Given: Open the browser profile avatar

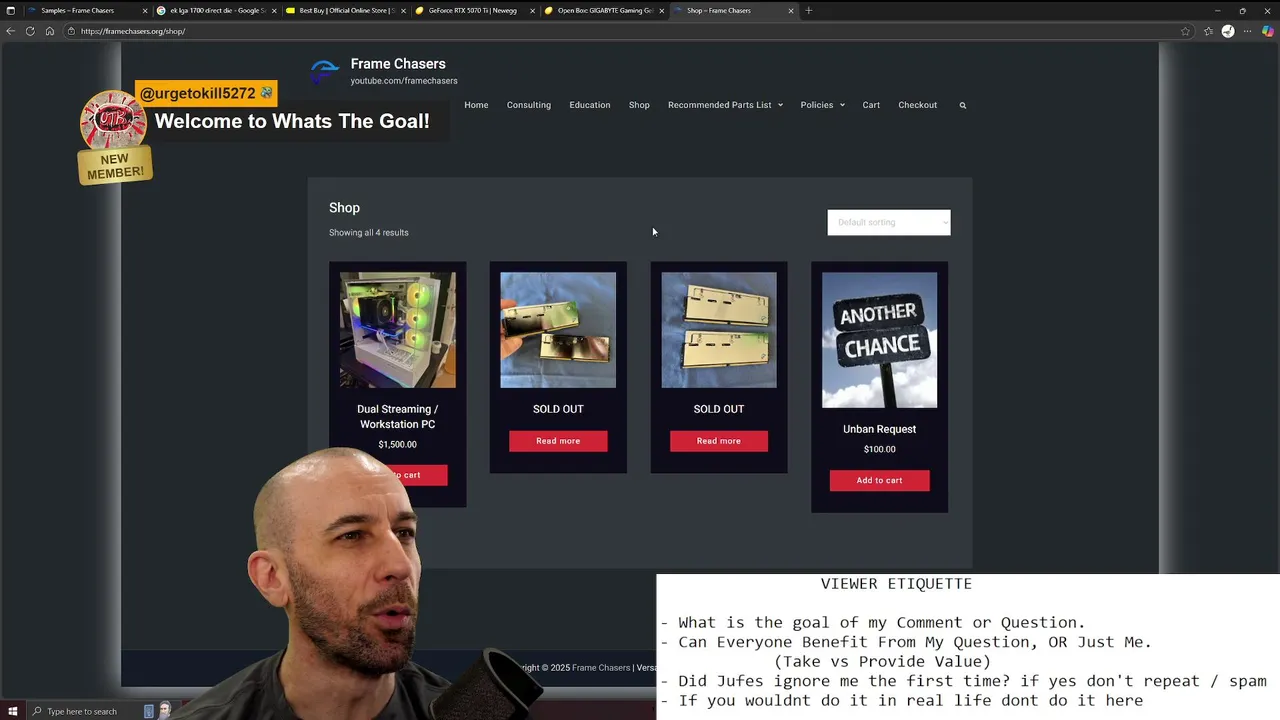Looking at the screenshot, I should pos(1228,31).
